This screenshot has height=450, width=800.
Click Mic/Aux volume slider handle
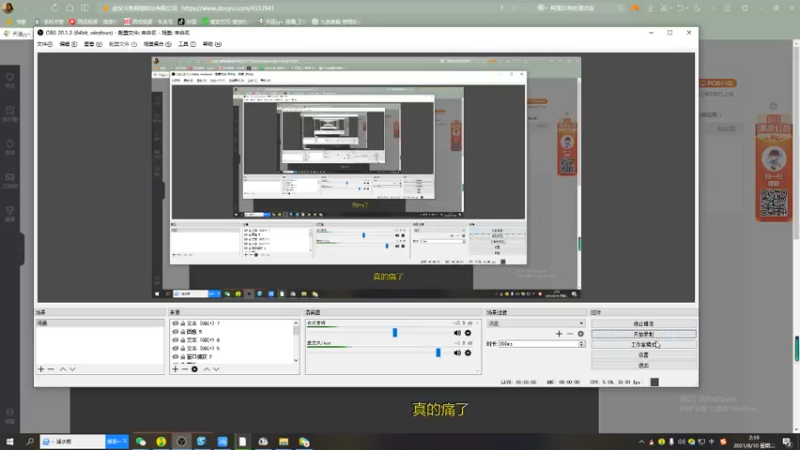pyautogui.click(x=438, y=353)
